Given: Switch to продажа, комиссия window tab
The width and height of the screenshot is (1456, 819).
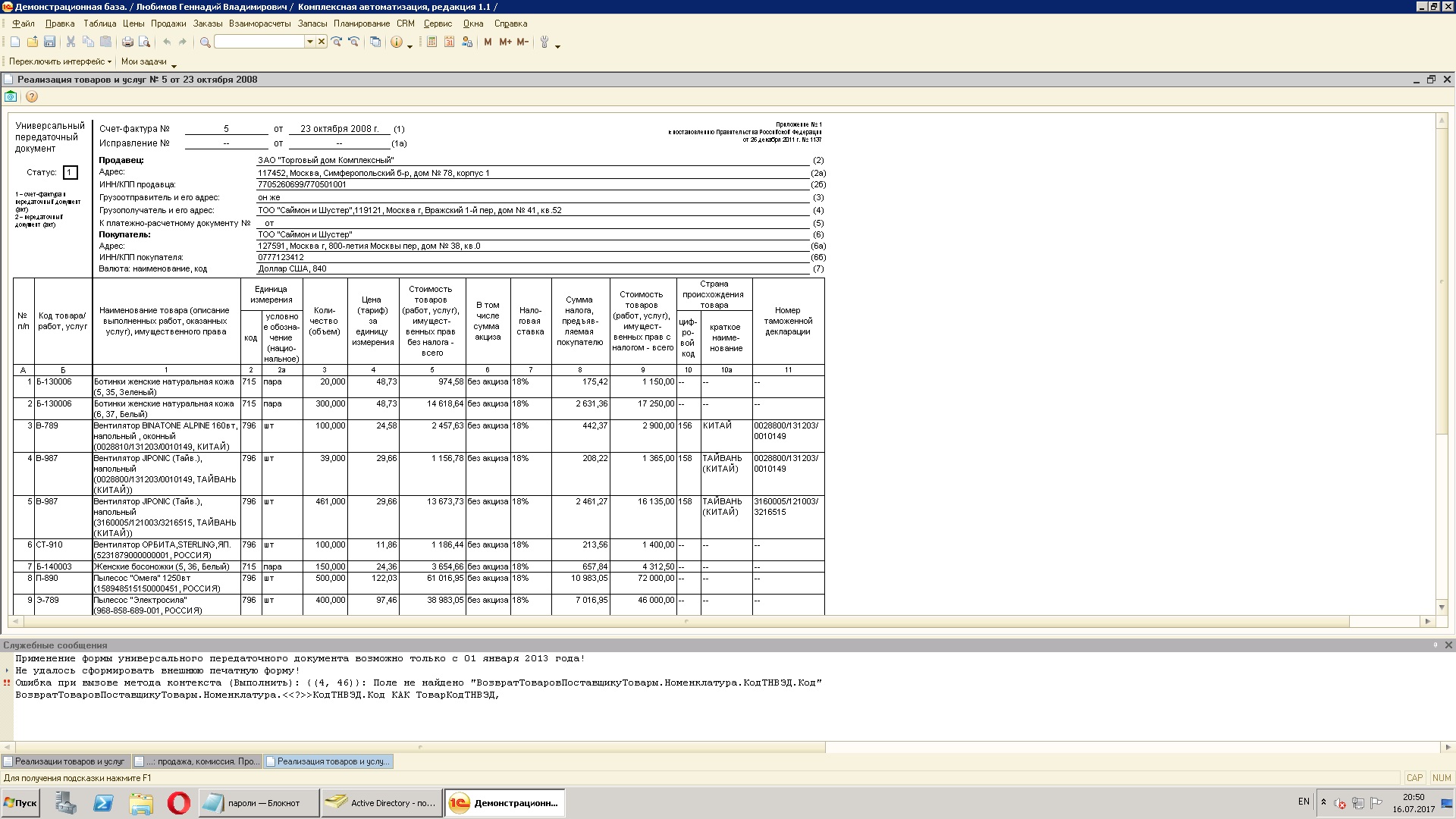Looking at the screenshot, I should click(x=197, y=761).
